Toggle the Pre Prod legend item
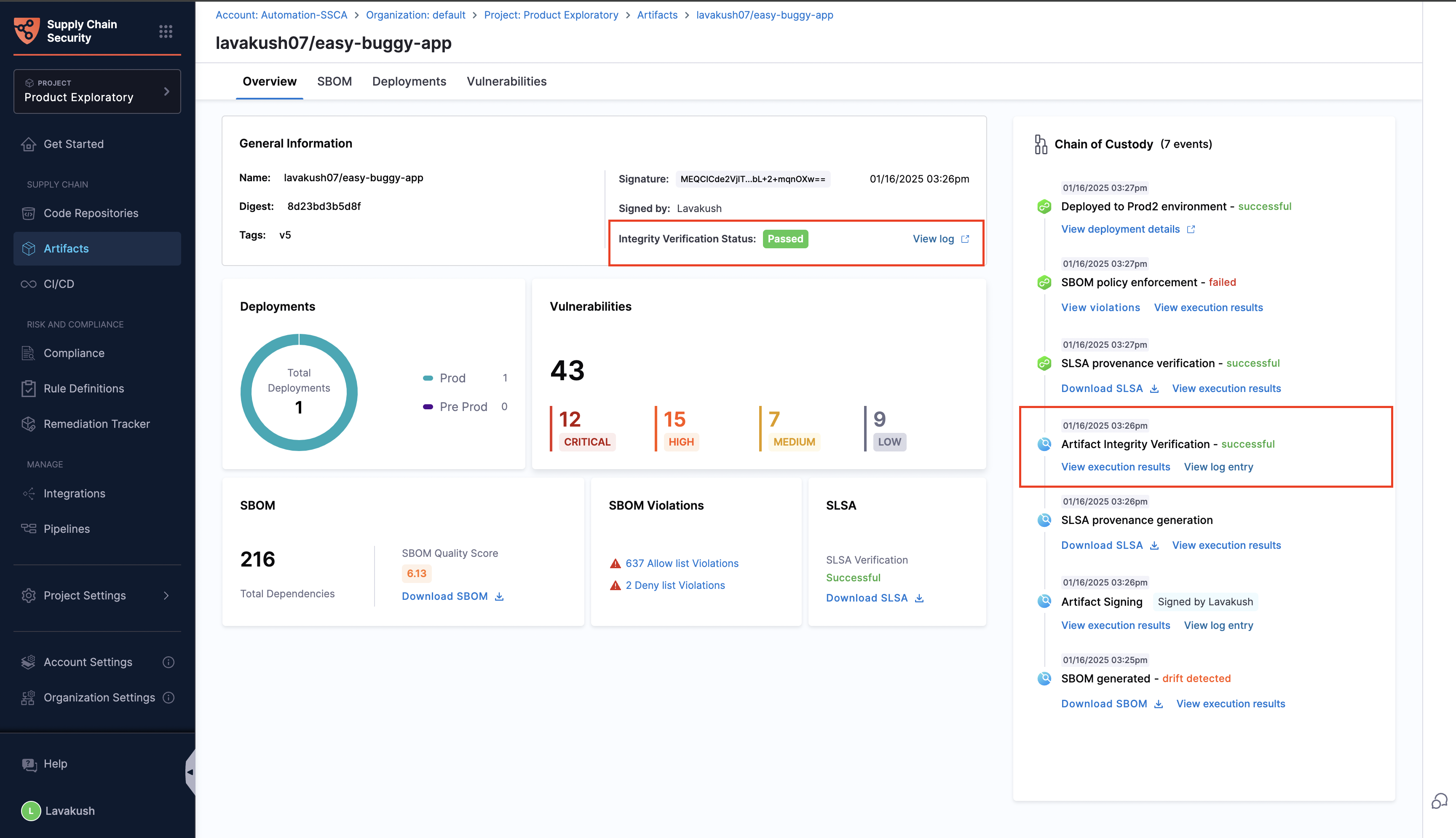 [463, 407]
